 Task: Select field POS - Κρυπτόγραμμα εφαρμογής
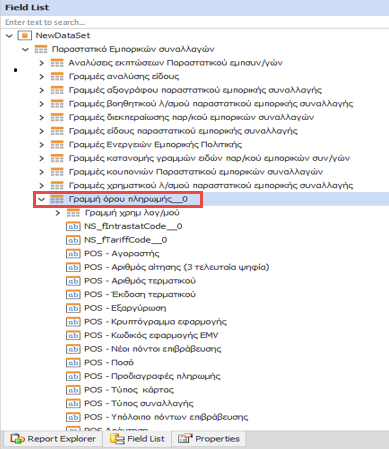click(156, 322)
